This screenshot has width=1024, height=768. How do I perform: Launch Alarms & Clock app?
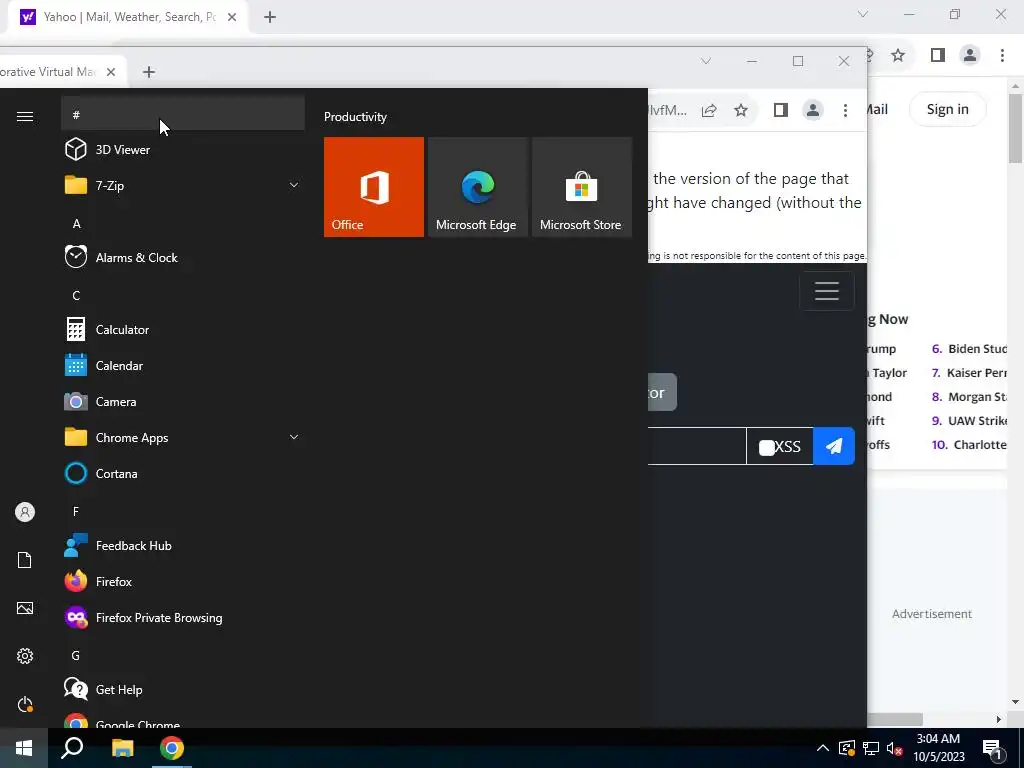point(183,257)
